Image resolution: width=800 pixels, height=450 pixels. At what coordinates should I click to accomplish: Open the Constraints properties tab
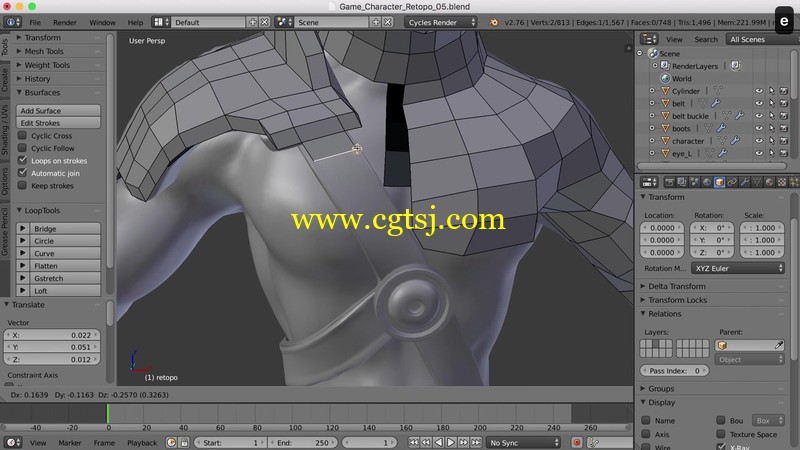pos(732,182)
